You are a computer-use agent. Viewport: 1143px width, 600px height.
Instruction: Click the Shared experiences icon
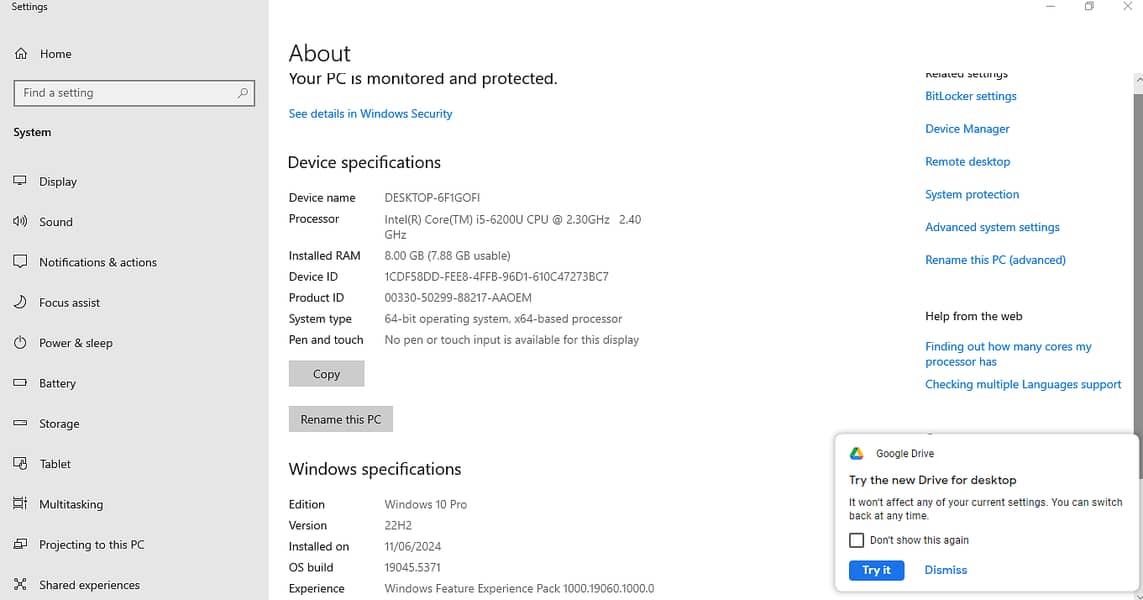20,584
